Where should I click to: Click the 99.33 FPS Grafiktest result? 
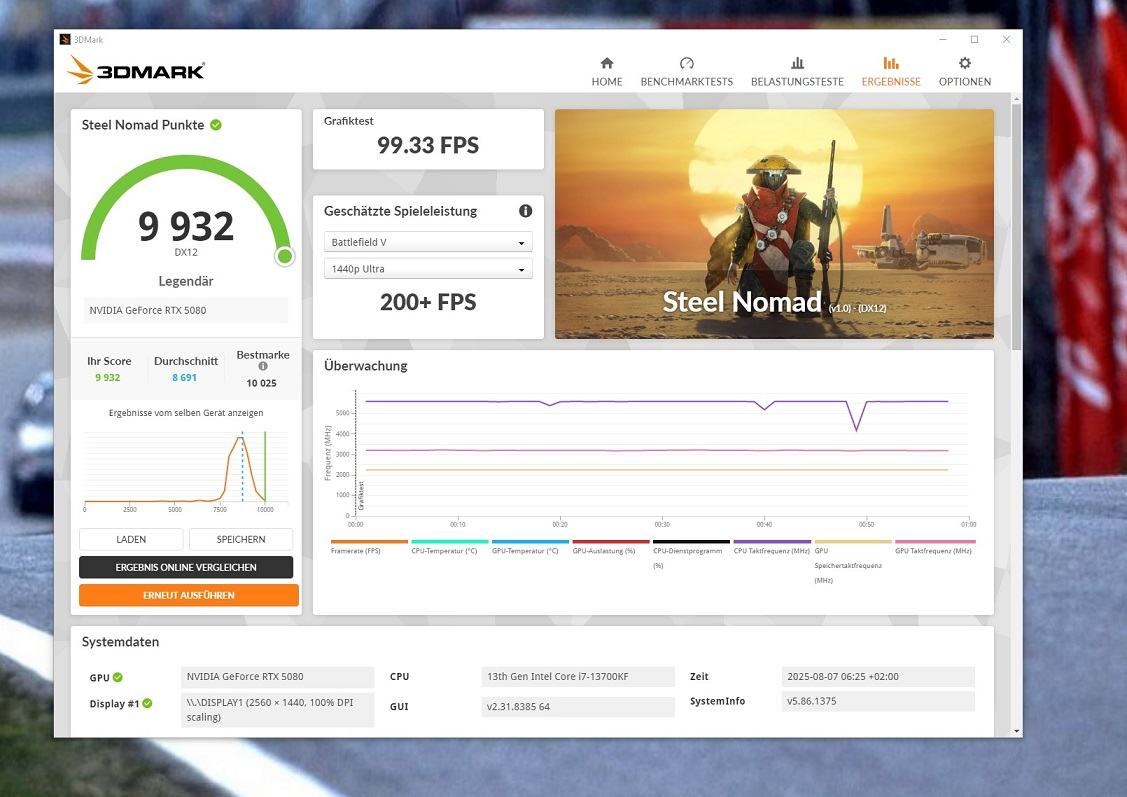[428, 145]
